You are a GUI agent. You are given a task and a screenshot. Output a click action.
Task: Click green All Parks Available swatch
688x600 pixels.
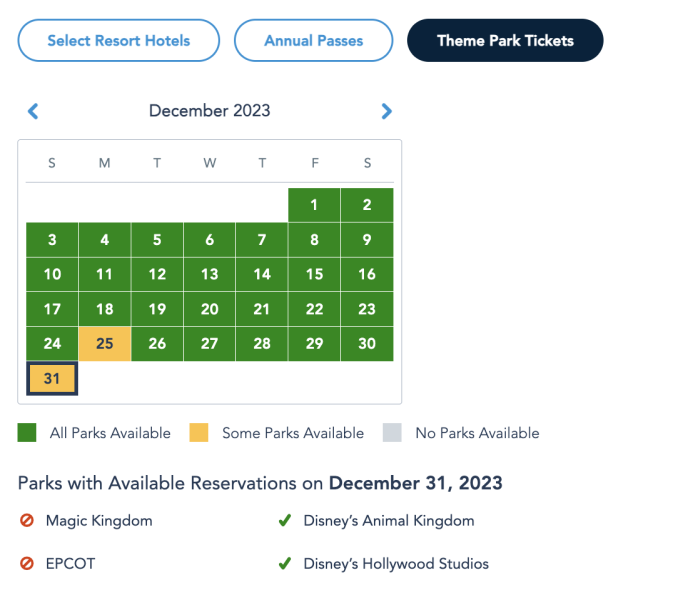click(27, 433)
